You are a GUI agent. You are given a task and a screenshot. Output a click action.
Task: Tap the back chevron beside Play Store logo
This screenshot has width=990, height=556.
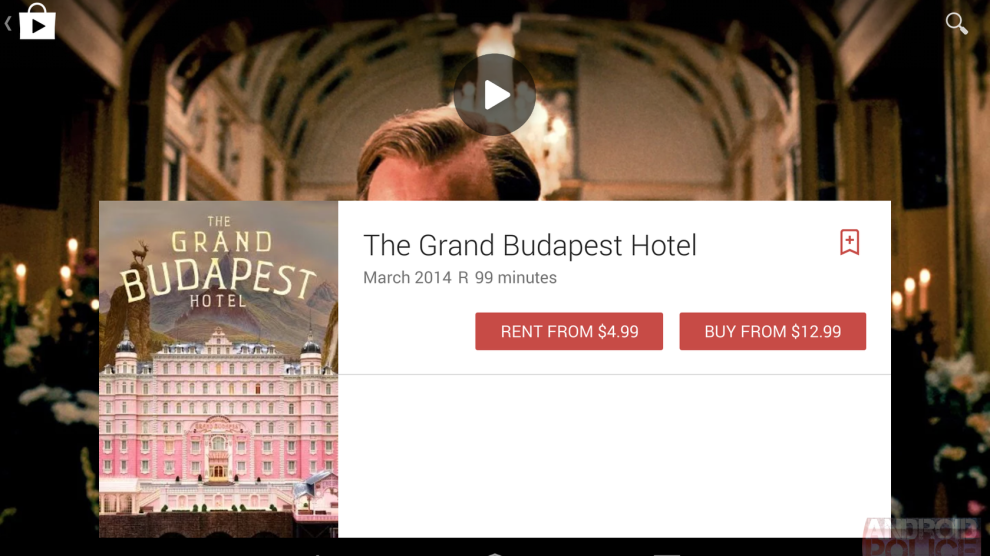tap(8, 24)
